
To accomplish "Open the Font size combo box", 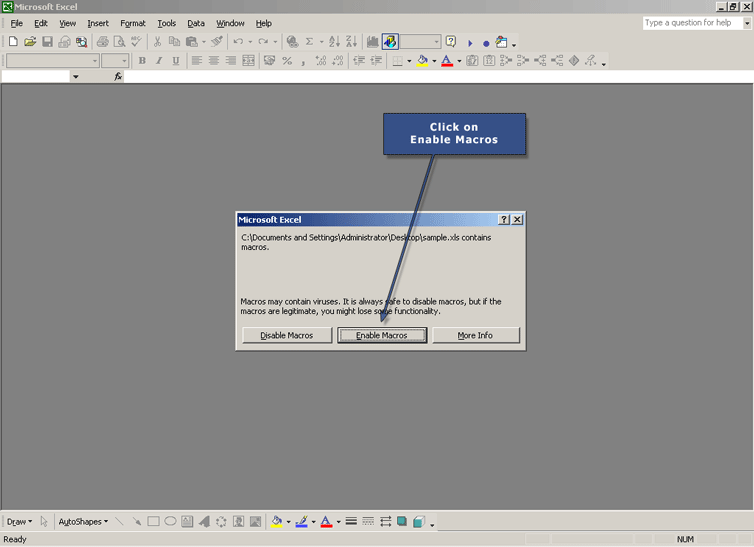I will click(115, 61).
